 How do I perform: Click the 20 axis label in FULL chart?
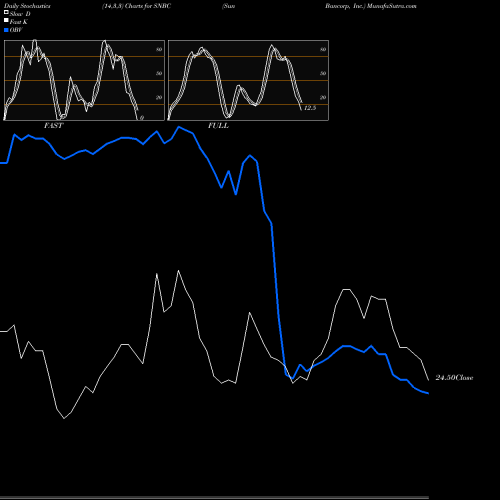click(323, 97)
